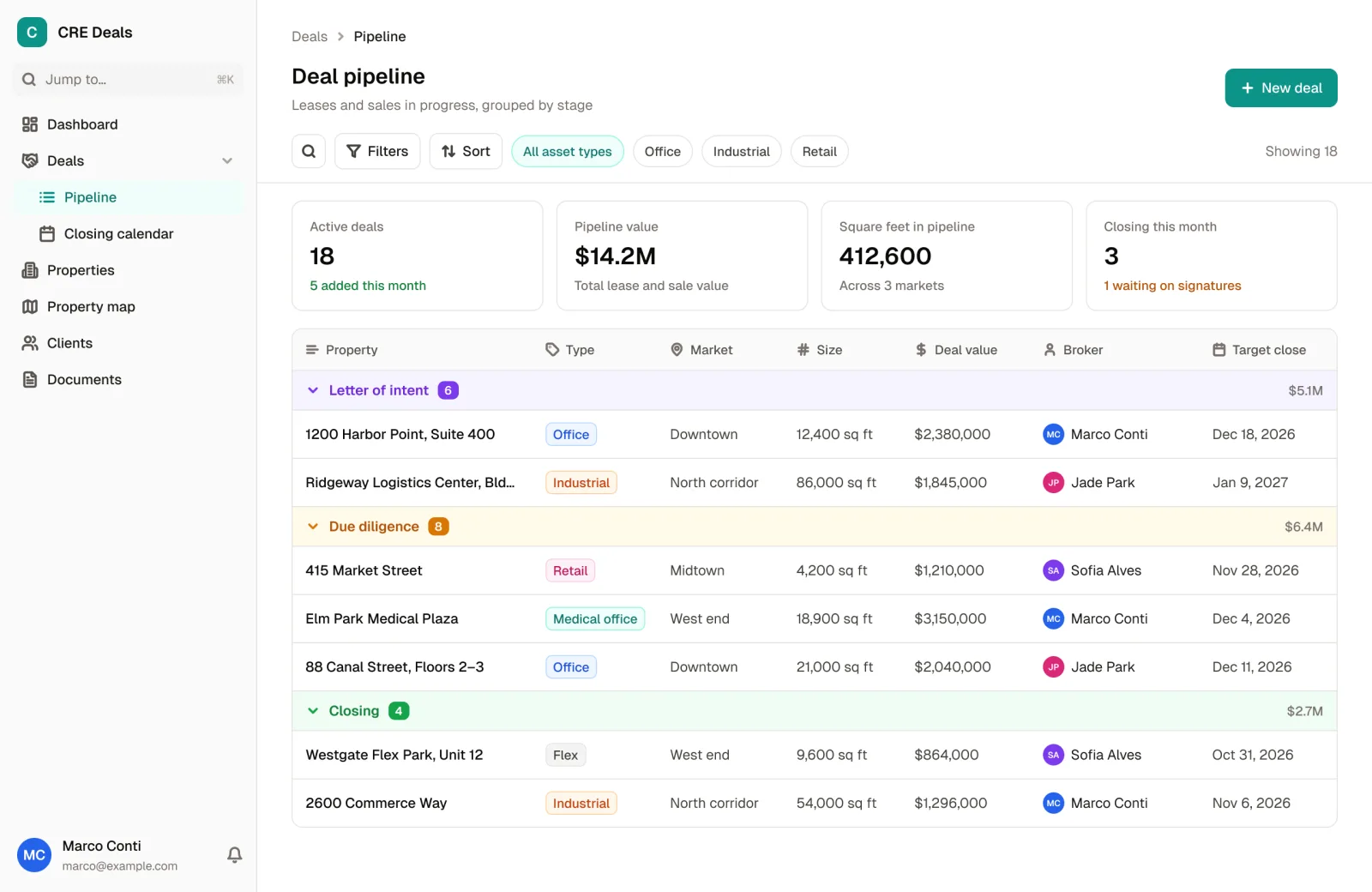Click the Properties building icon
This screenshot has height=892, width=1372.
tap(30, 270)
